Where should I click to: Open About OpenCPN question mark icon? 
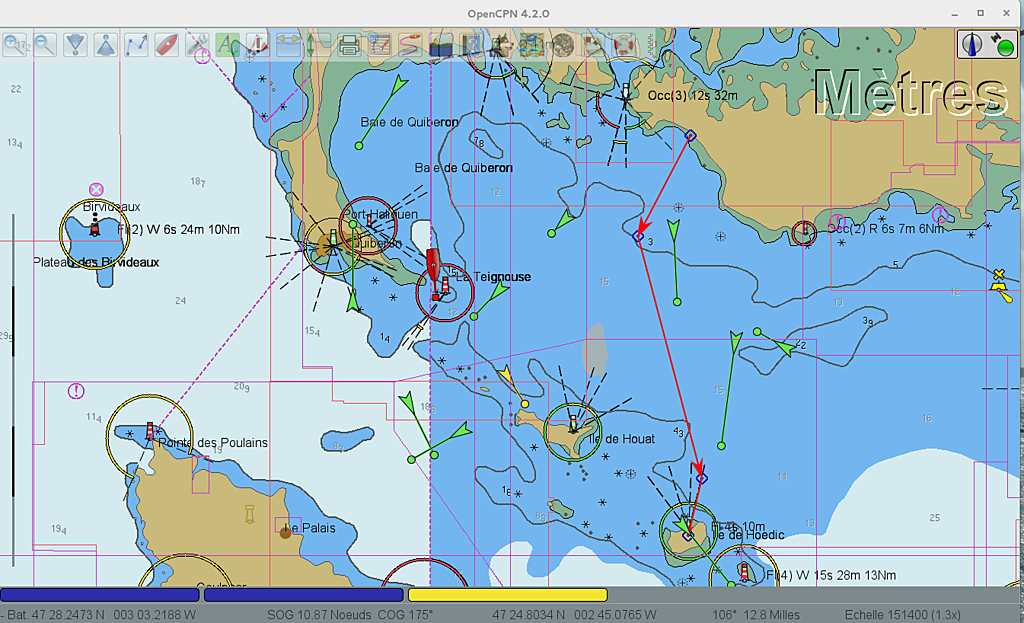[471, 45]
